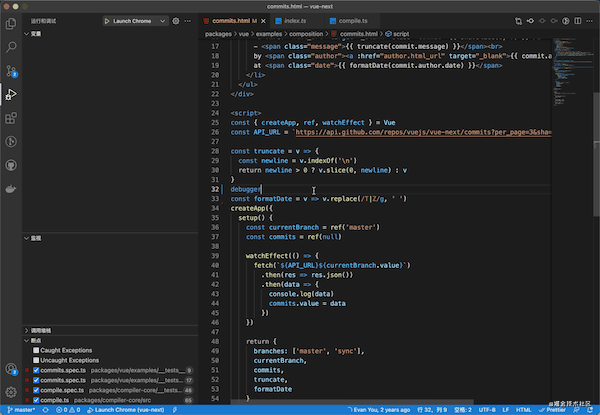Open the Run and Debug view
This screenshot has width=600, height=415.
coord(11,94)
